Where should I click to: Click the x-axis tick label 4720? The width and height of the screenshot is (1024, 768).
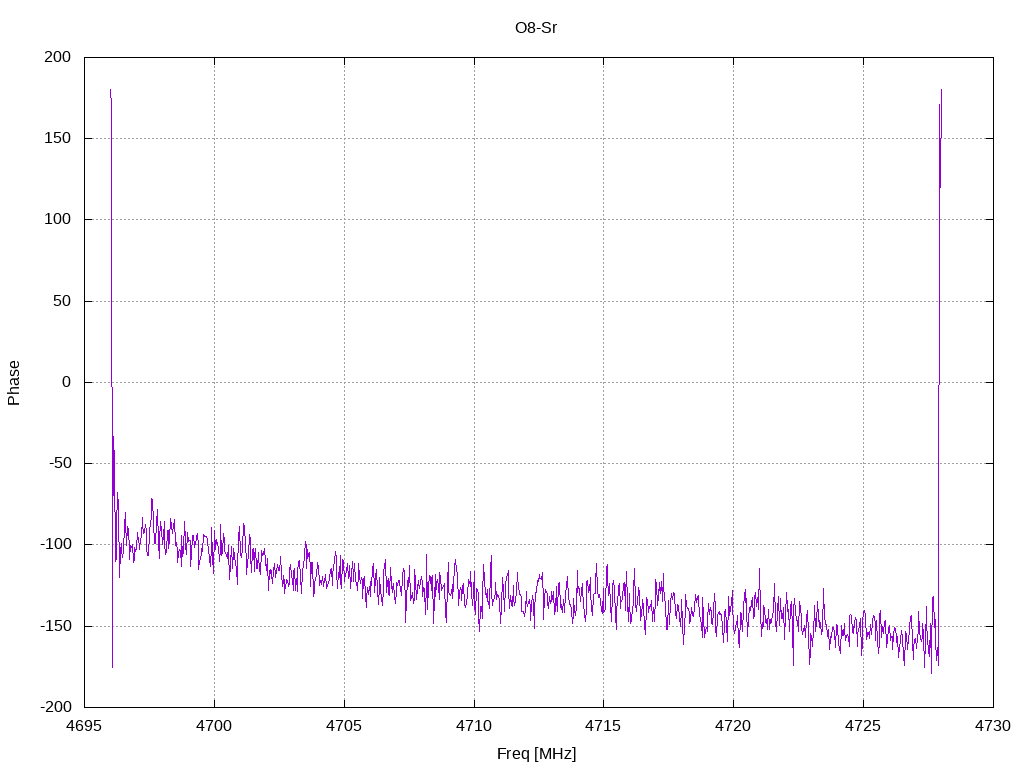tap(733, 726)
